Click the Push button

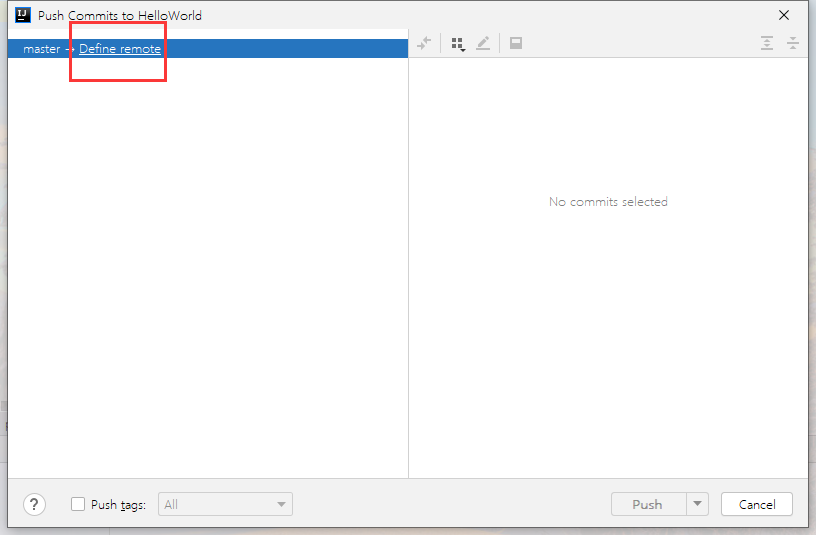click(648, 504)
